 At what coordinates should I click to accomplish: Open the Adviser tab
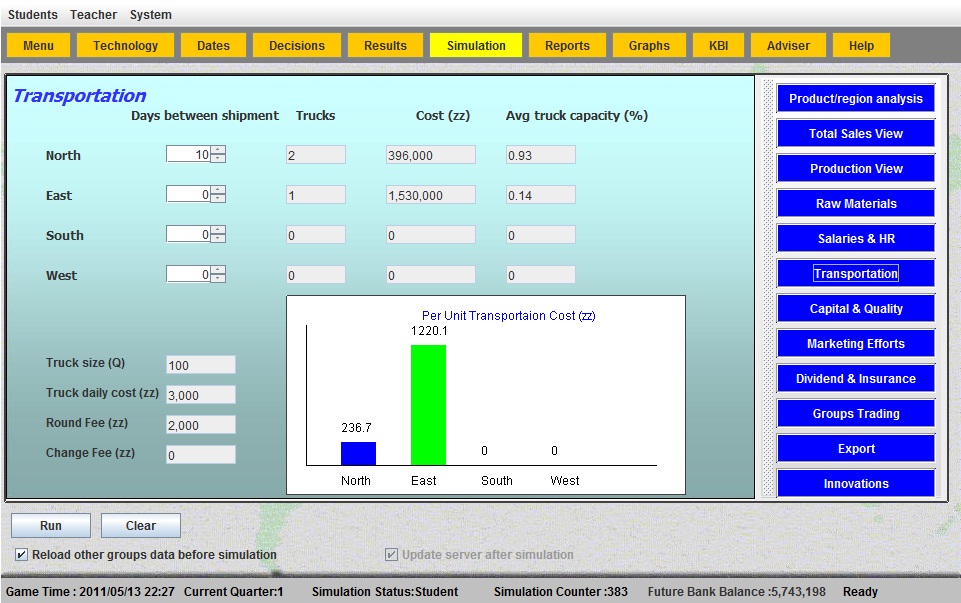pyautogui.click(x=788, y=45)
